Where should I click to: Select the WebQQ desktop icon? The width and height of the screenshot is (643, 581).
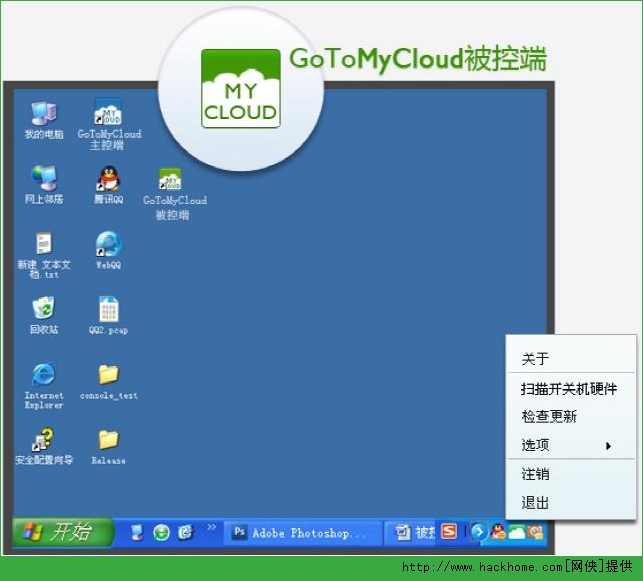click(108, 245)
